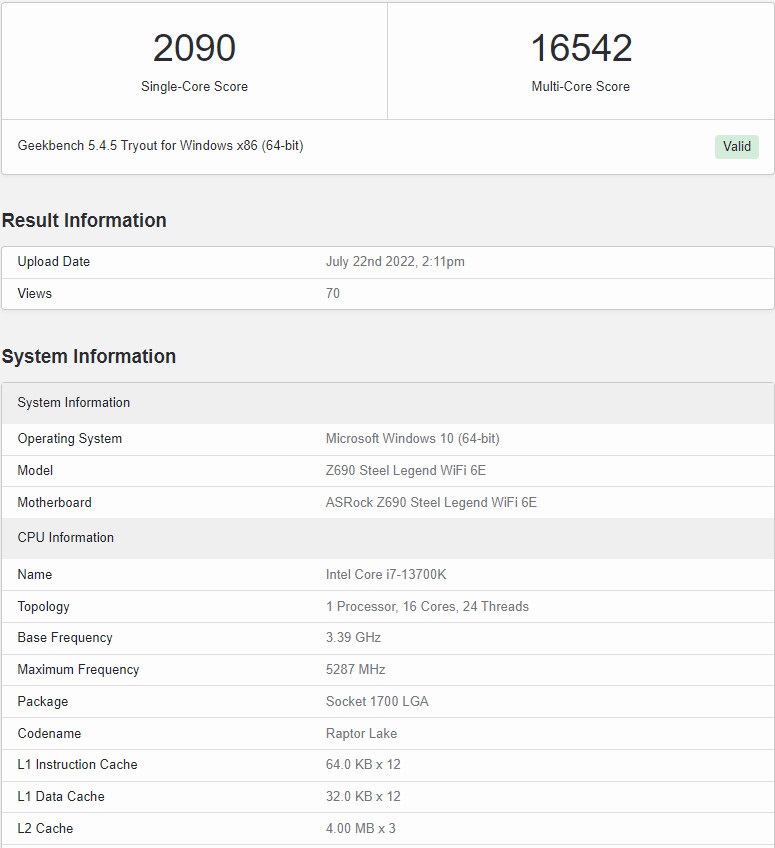Click the System Information section heading
The height and width of the screenshot is (848, 775).
click(x=89, y=356)
